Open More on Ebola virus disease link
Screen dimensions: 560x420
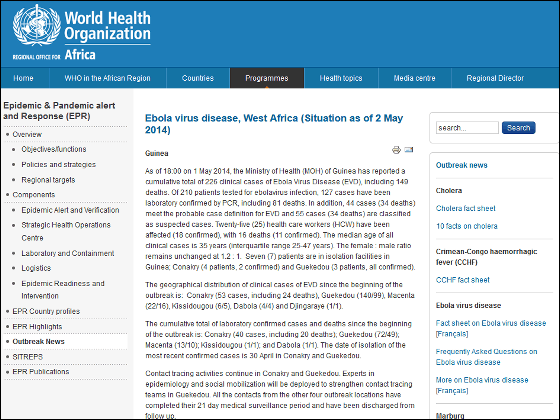[482, 380]
